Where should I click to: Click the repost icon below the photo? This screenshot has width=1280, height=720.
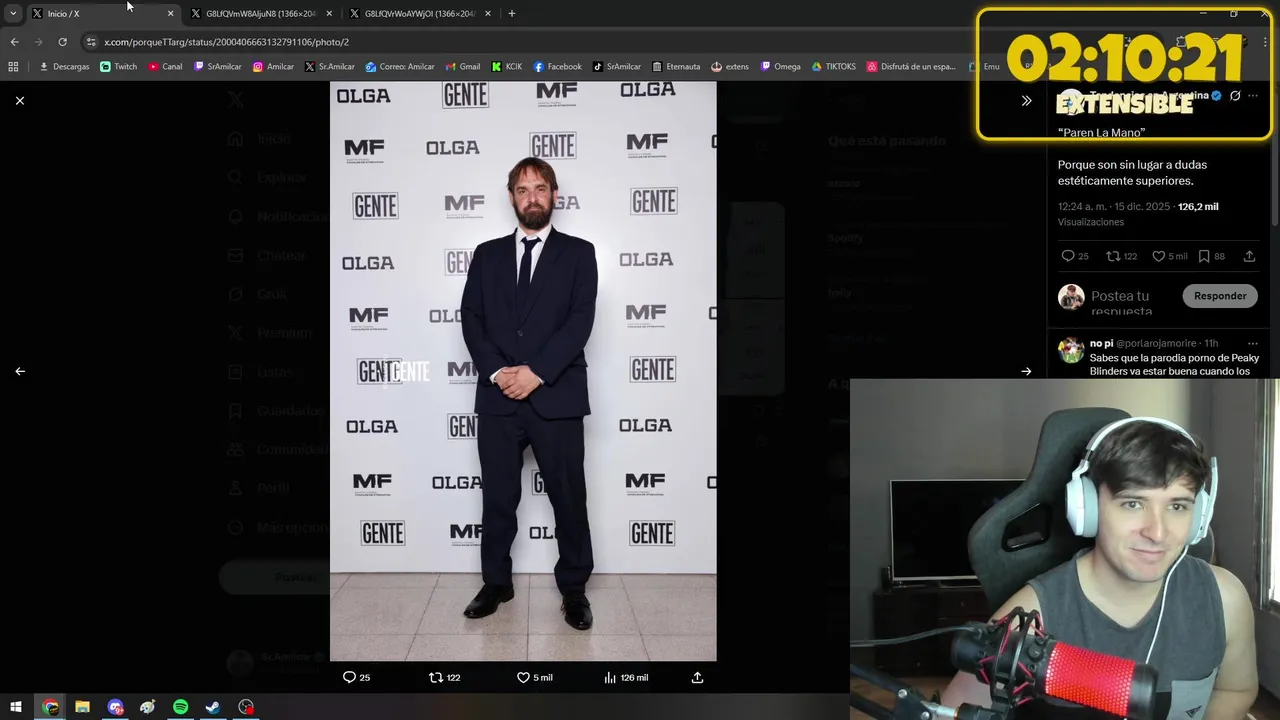[435, 677]
